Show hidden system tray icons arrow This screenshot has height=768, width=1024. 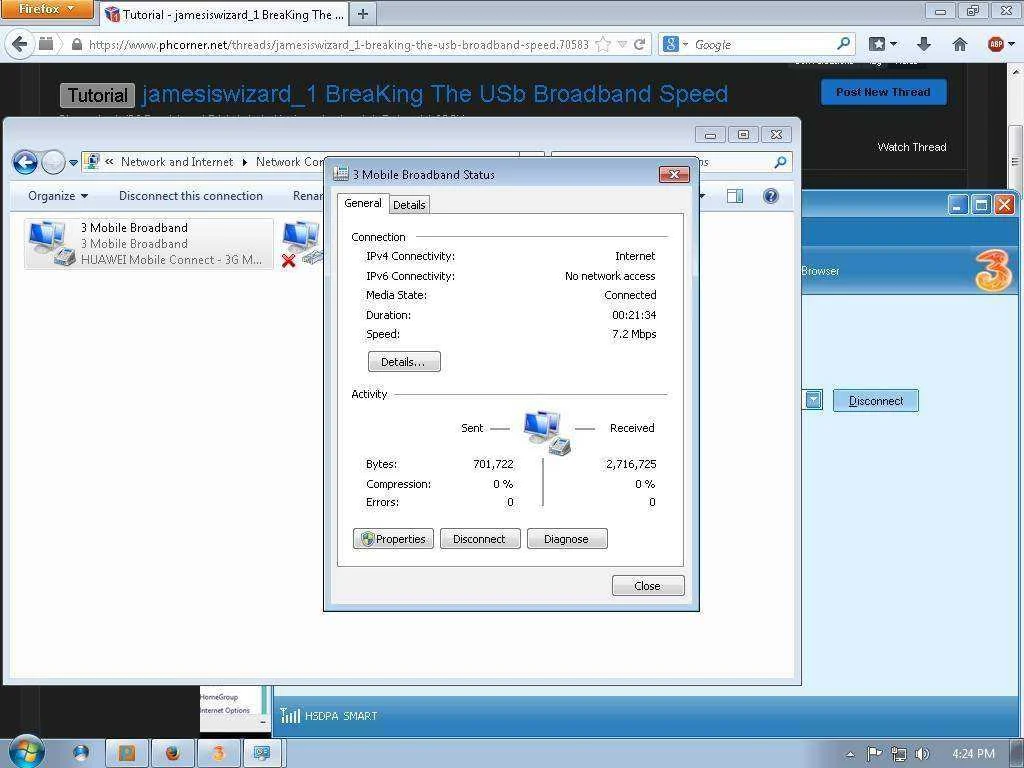pyautogui.click(x=850, y=754)
